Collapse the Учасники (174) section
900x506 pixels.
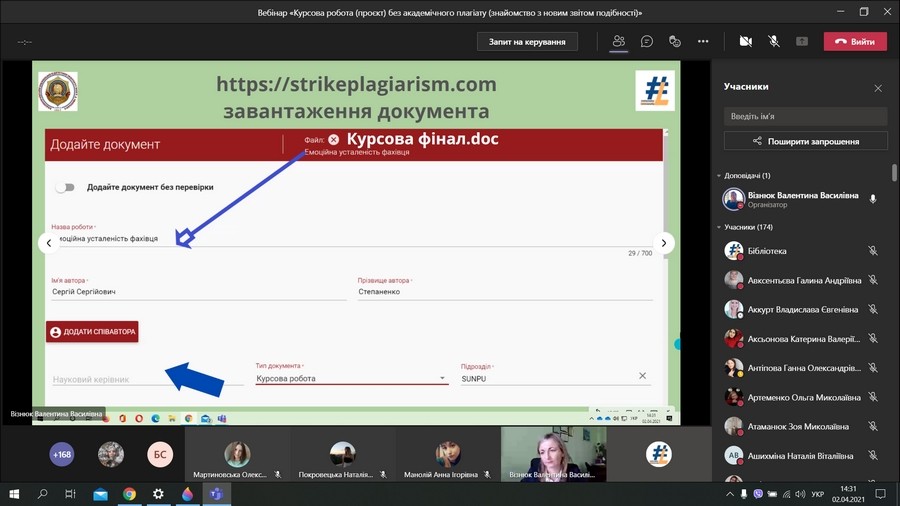[719, 227]
